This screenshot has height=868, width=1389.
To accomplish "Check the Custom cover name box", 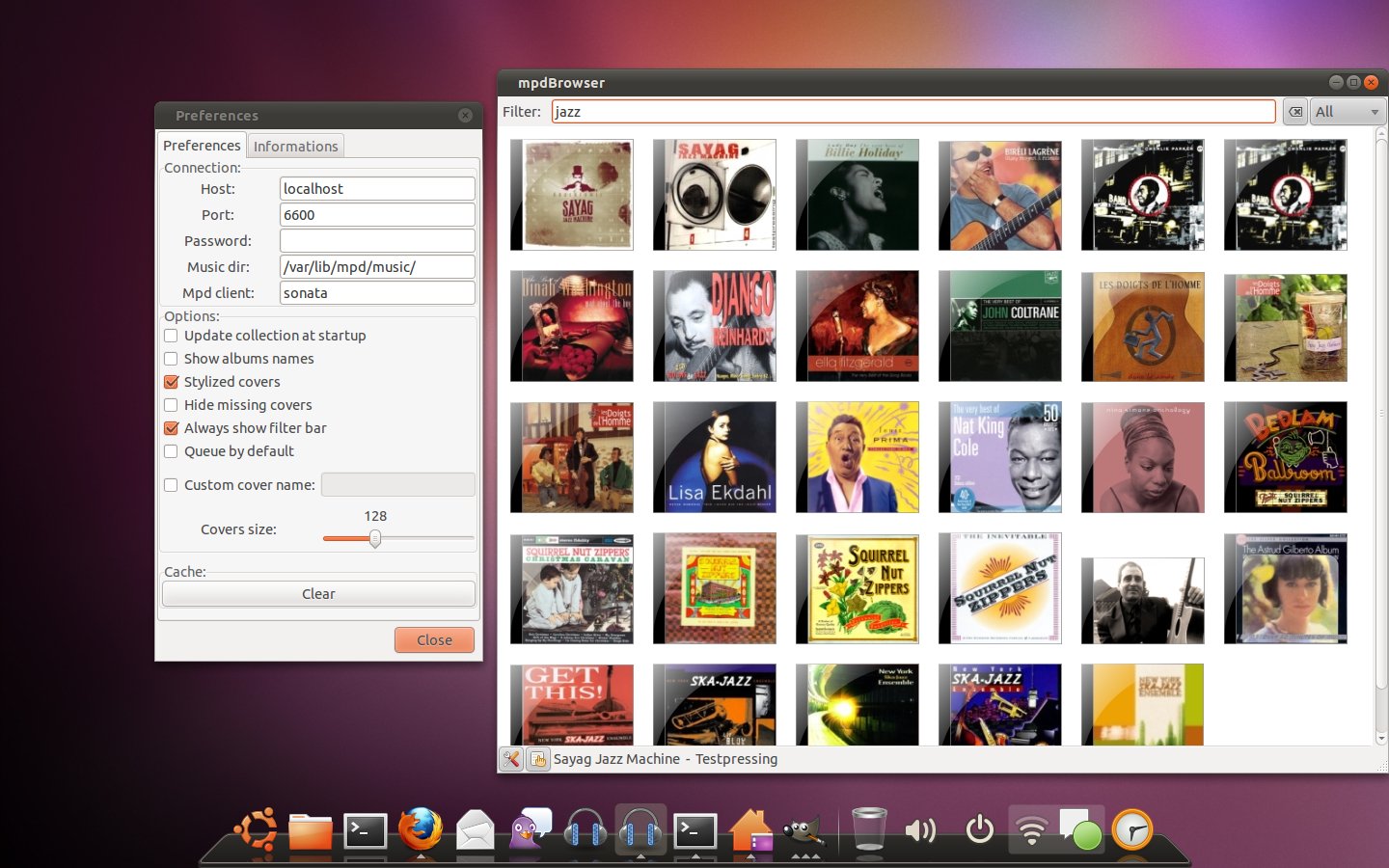I will click(171, 485).
